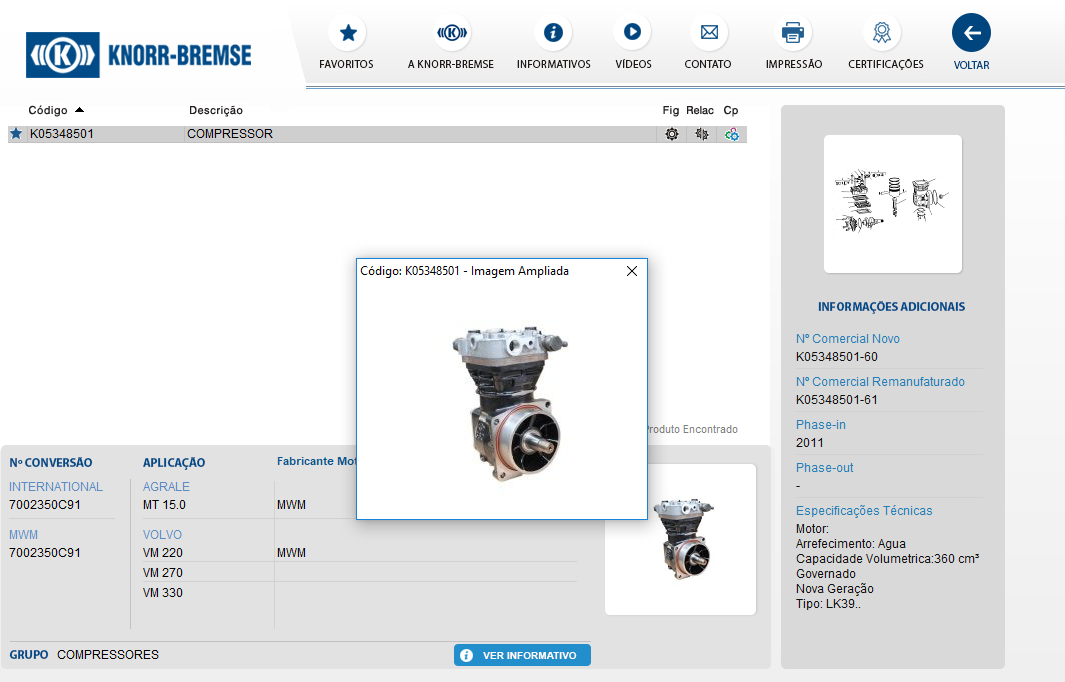
Task: Click the small compressor photo thumbnail
Action: (680, 539)
